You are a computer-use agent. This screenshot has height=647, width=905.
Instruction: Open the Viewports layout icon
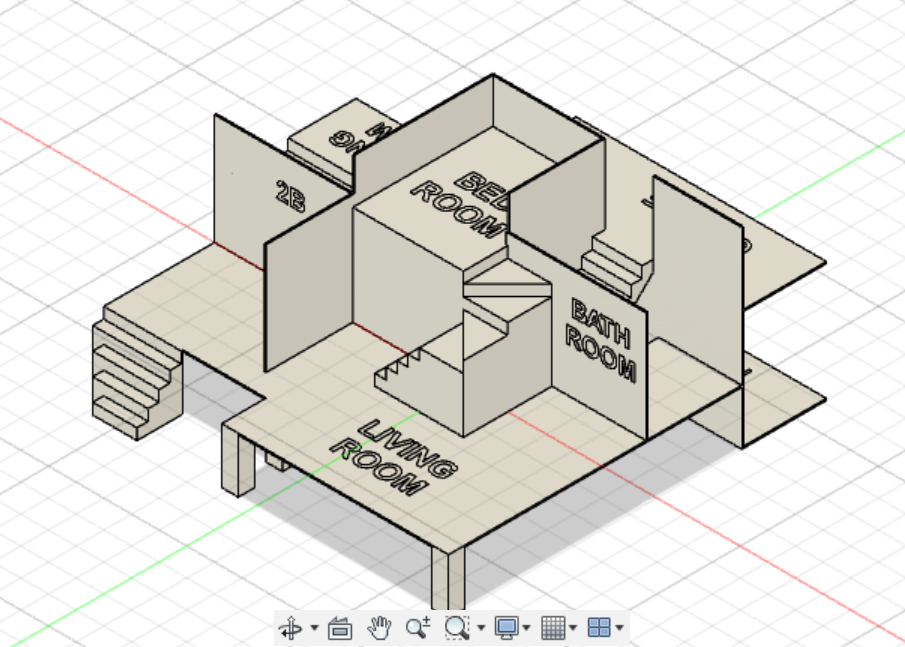599,627
